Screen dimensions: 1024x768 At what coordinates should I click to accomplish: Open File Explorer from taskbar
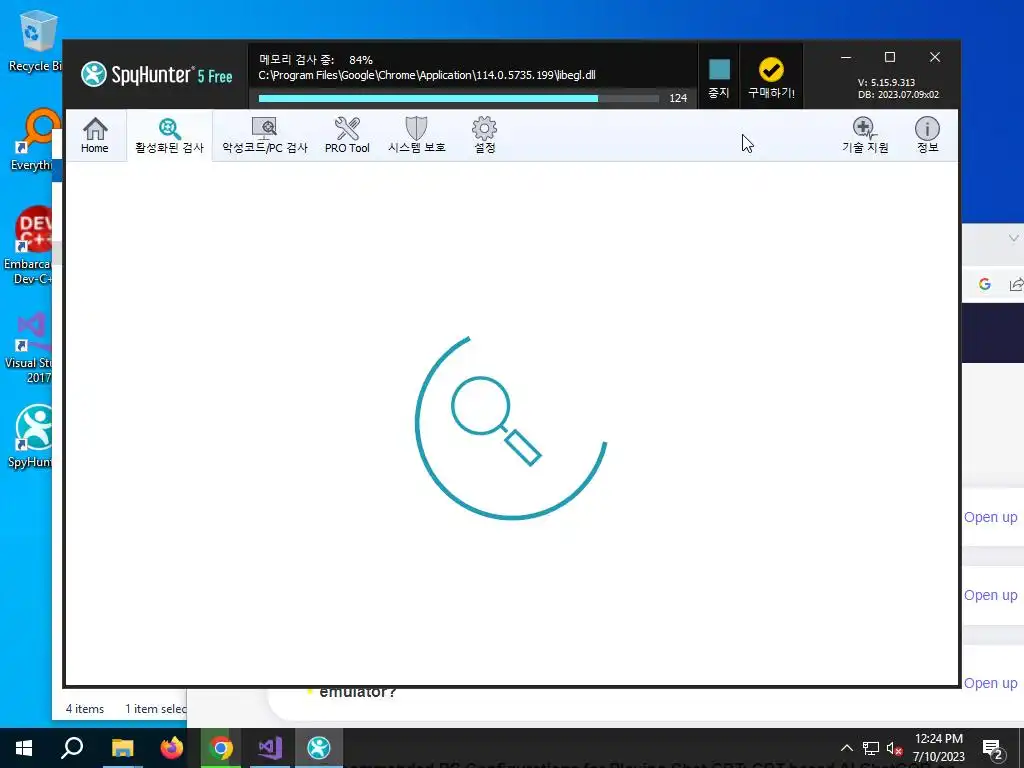coord(122,748)
